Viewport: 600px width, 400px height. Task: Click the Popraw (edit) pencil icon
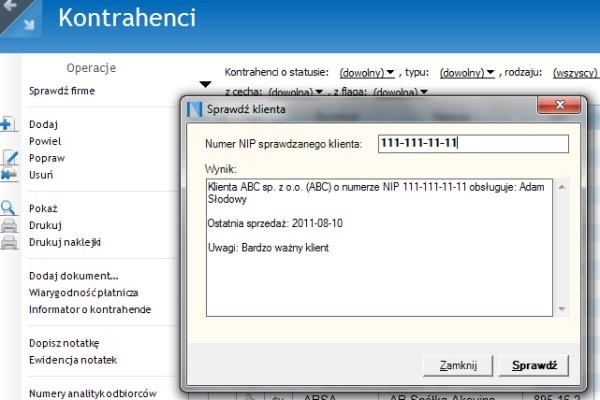[9, 158]
